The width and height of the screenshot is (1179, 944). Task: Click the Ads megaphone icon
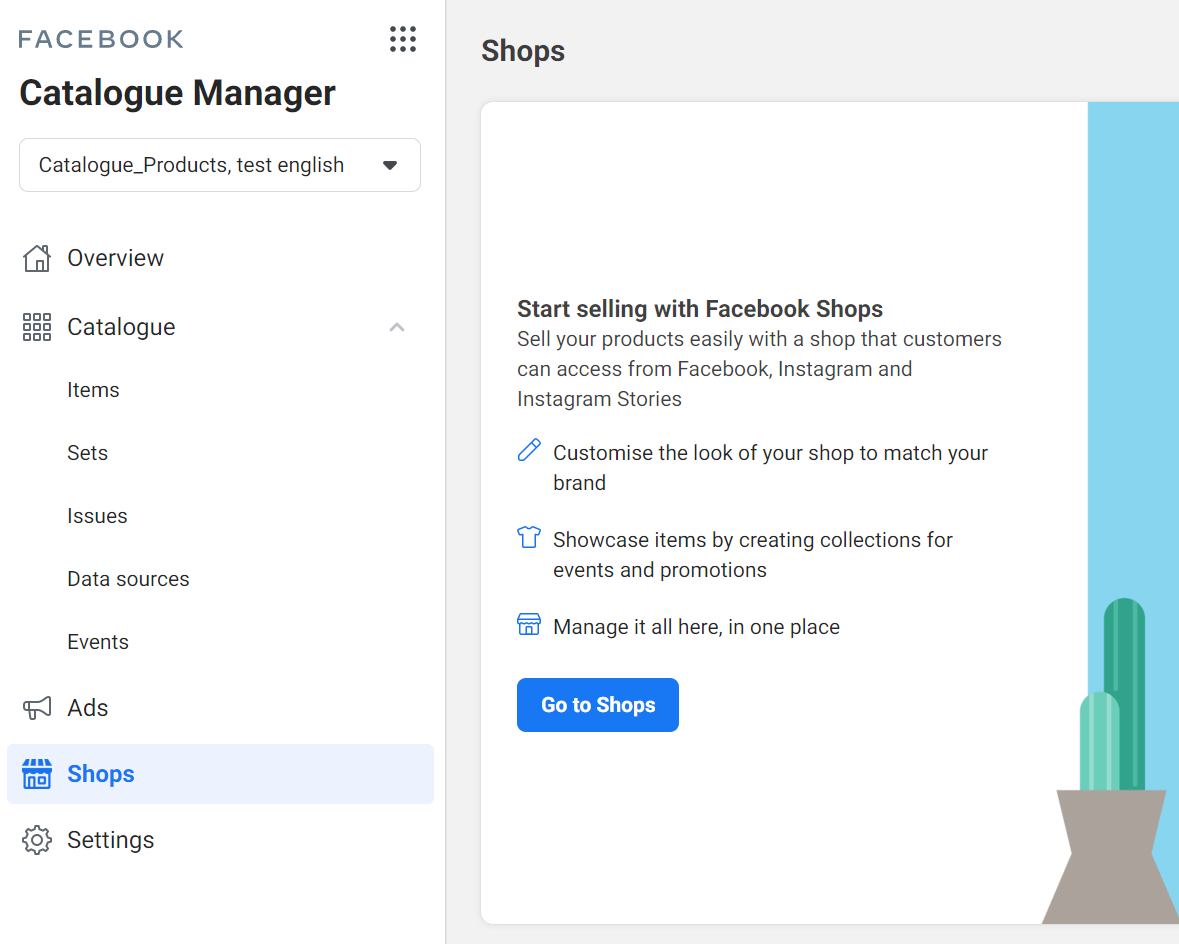coord(37,708)
